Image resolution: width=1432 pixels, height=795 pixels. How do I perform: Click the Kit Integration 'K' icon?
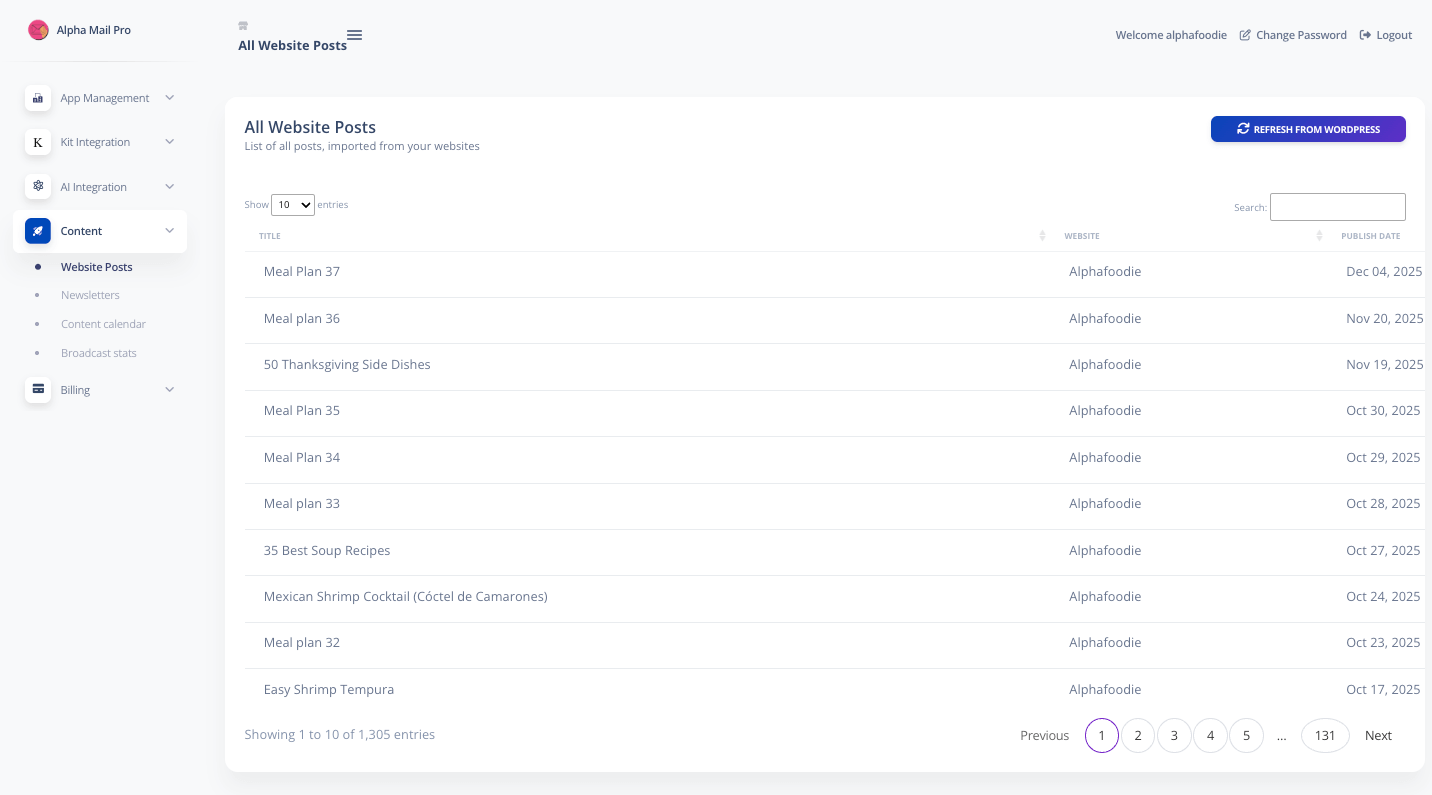pos(38,142)
